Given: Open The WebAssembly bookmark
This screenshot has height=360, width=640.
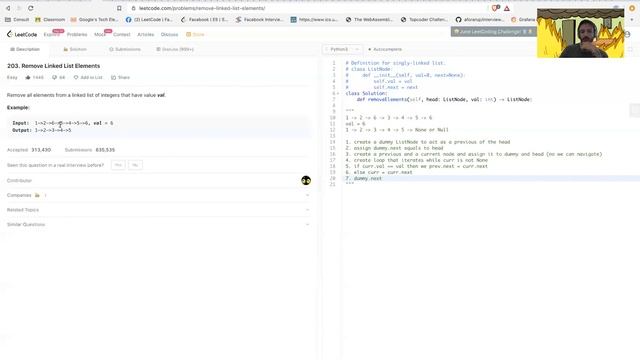Looking at the screenshot, I should [x=369, y=19].
